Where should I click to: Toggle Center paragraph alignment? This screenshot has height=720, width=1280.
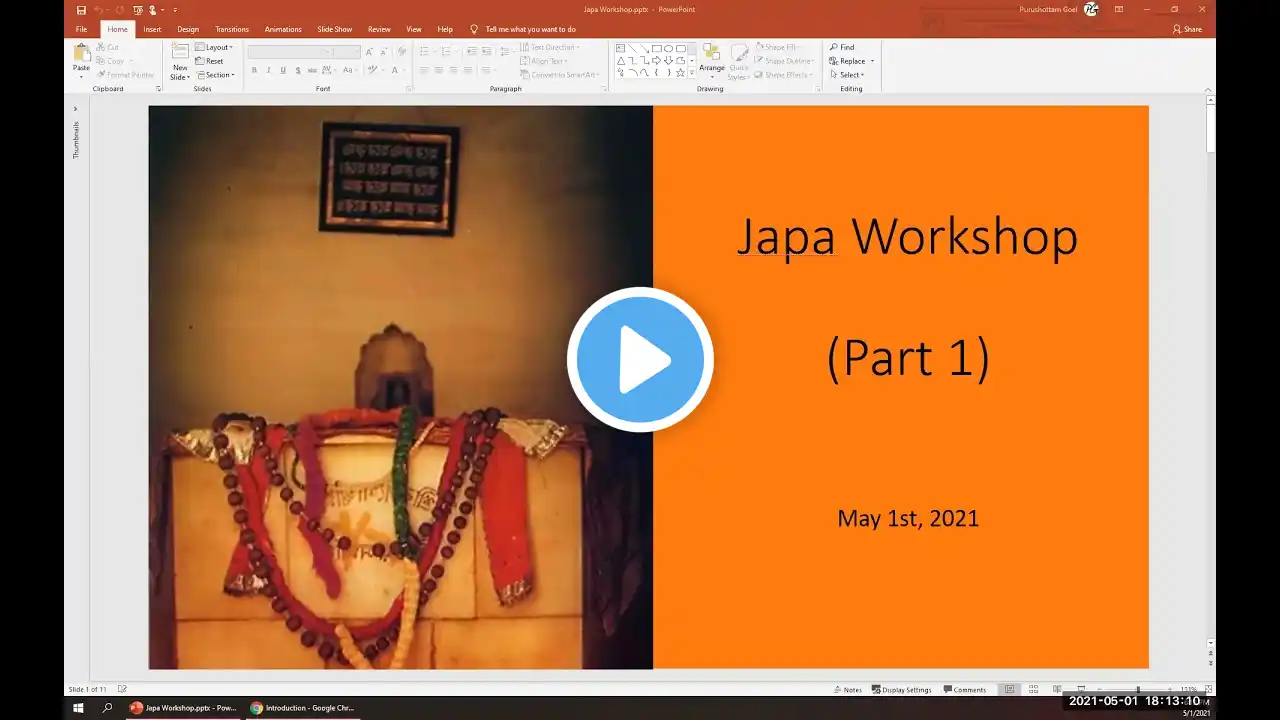click(x=439, y=70)
